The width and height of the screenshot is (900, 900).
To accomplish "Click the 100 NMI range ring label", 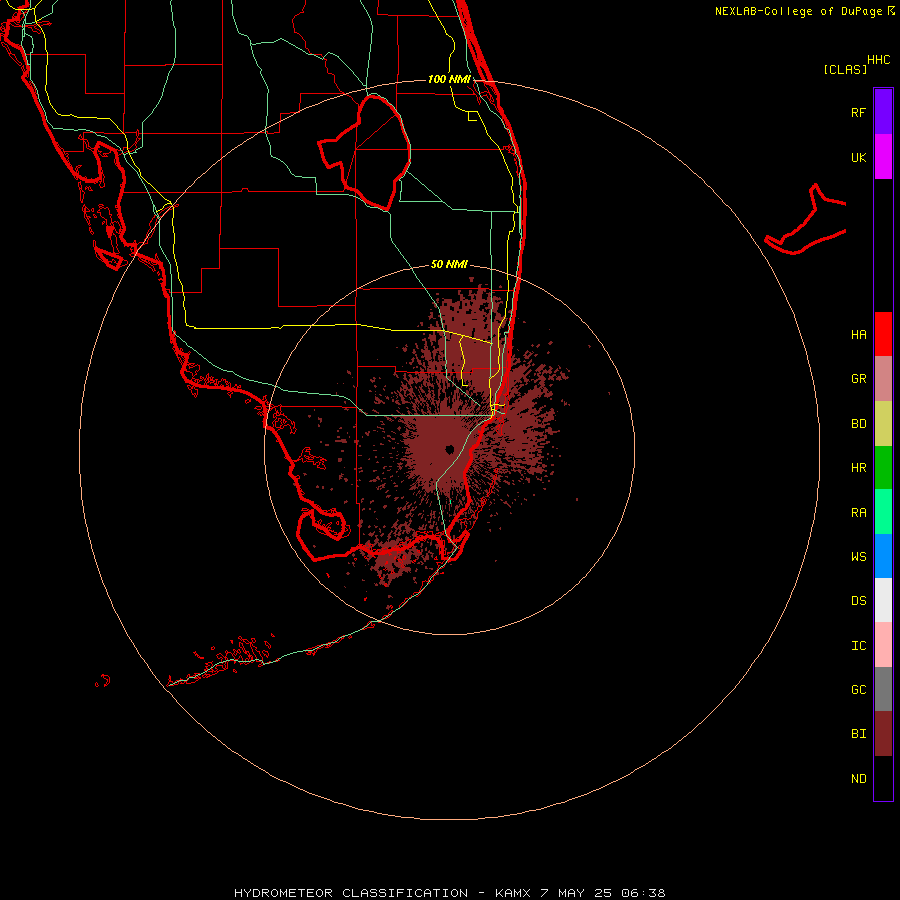I will tap(449, 79).
